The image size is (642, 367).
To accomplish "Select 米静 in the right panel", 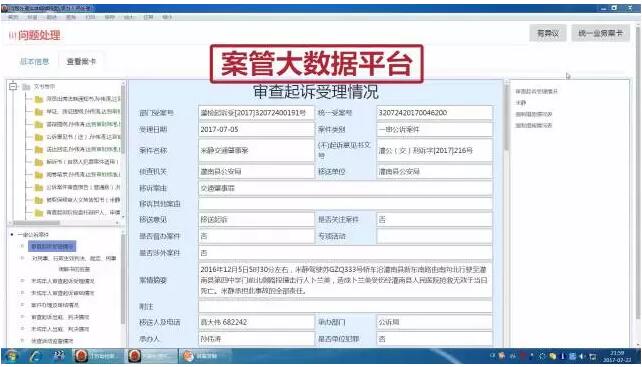I will 521,103.
